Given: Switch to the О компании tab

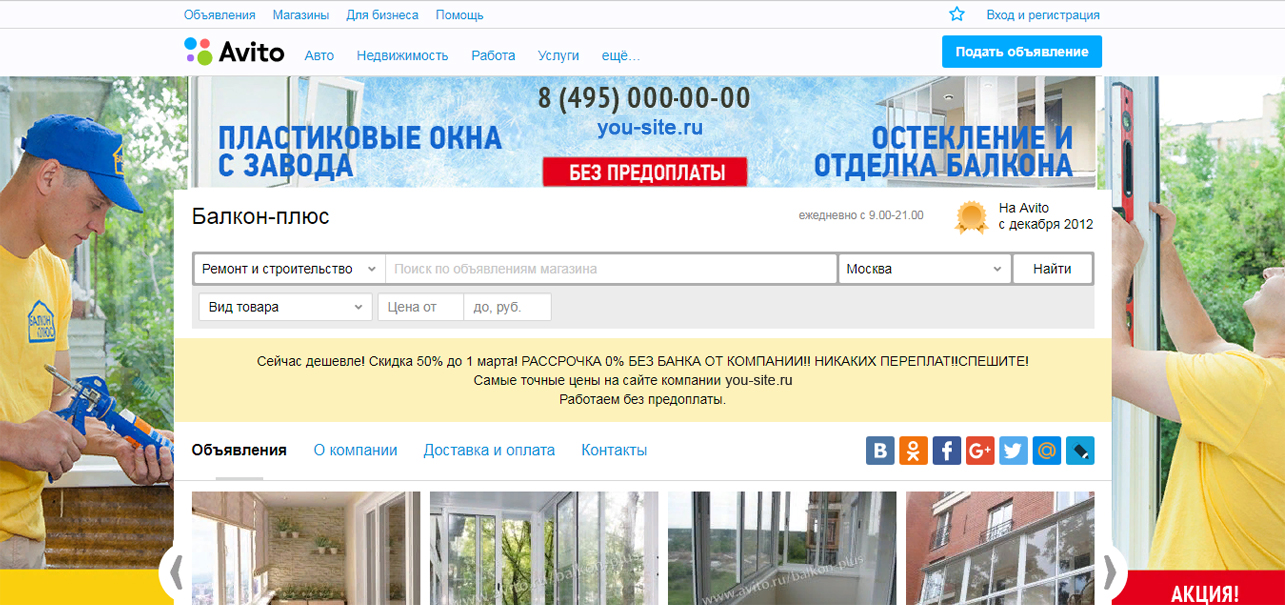Looking at the screenshot, I should pyautogui.click(x=355, y=450).
